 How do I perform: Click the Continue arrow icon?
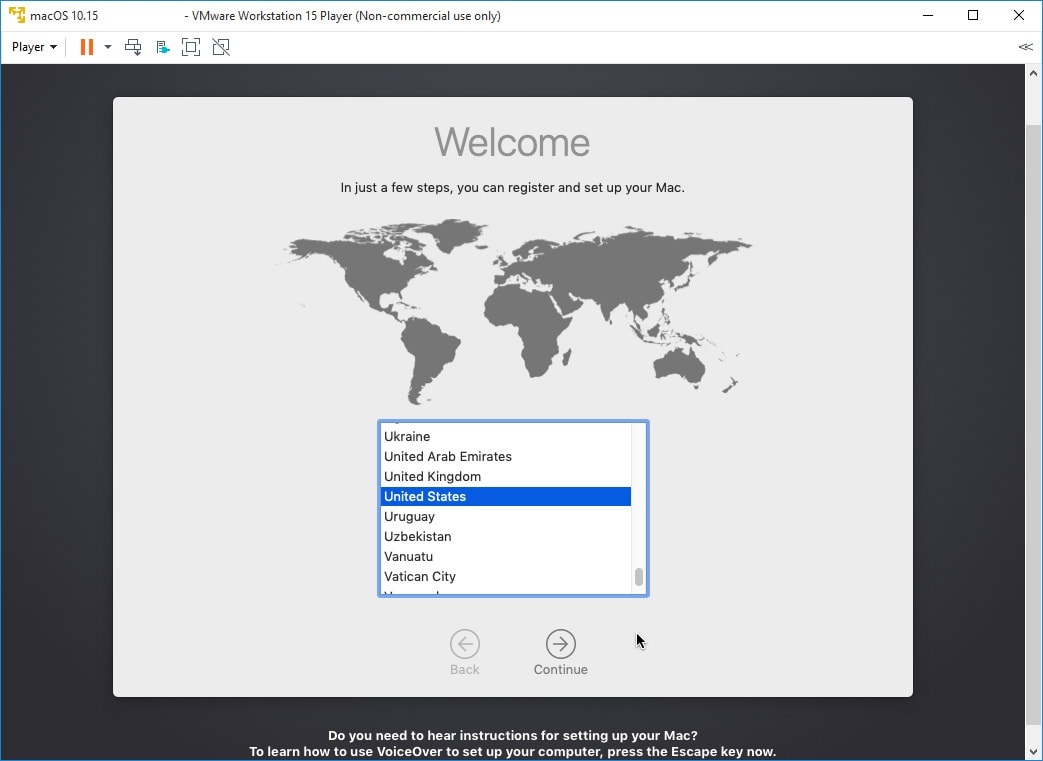pyautogui.click(x=560, y=644)
